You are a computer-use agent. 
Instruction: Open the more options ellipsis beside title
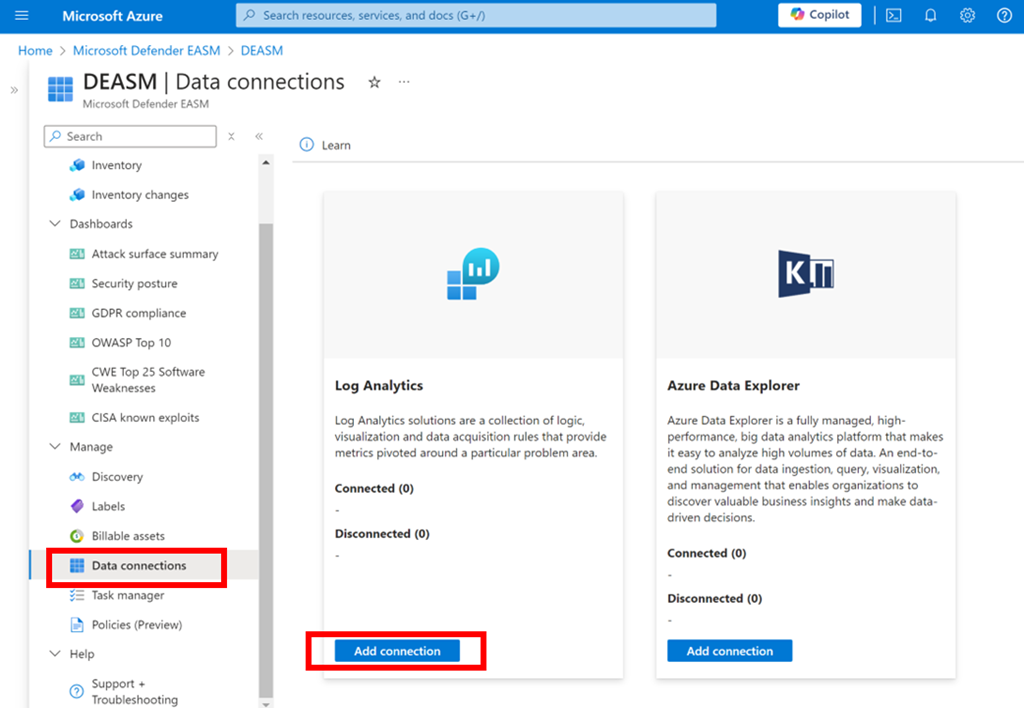coord(404,83)
